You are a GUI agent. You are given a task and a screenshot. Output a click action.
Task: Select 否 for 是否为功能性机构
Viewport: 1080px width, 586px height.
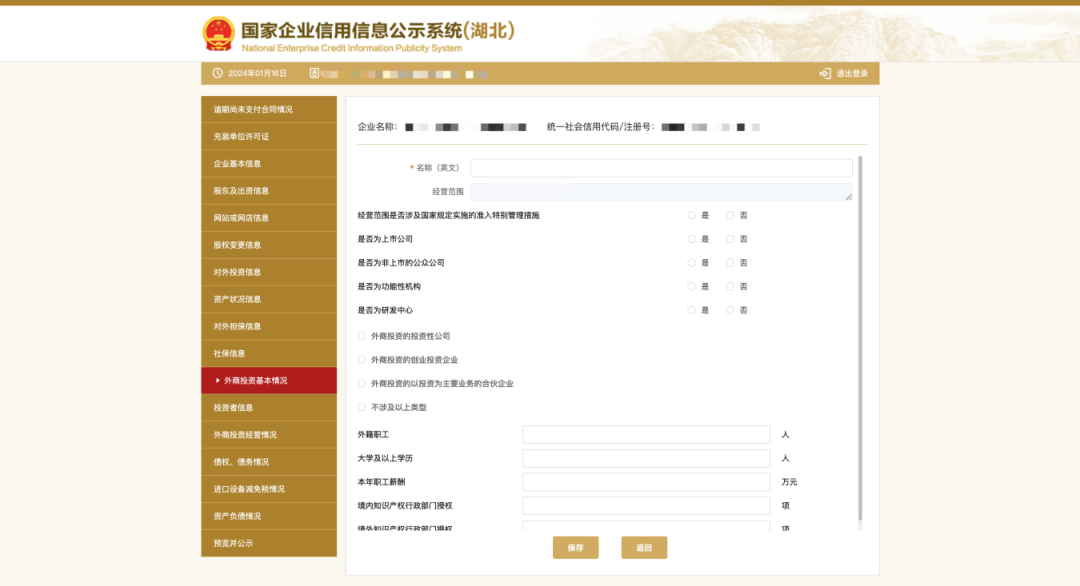tap(730, 286)
